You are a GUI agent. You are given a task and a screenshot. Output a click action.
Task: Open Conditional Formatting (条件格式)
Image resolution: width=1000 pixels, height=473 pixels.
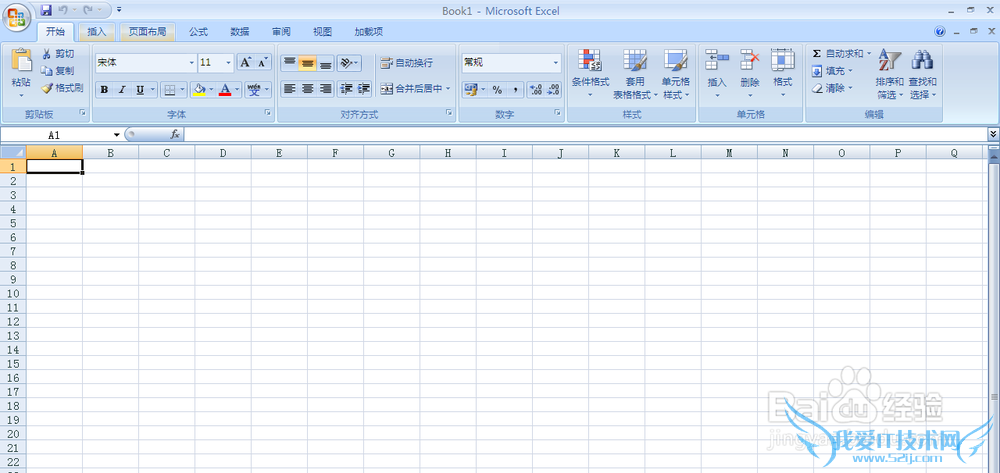[x=590, y=74]
